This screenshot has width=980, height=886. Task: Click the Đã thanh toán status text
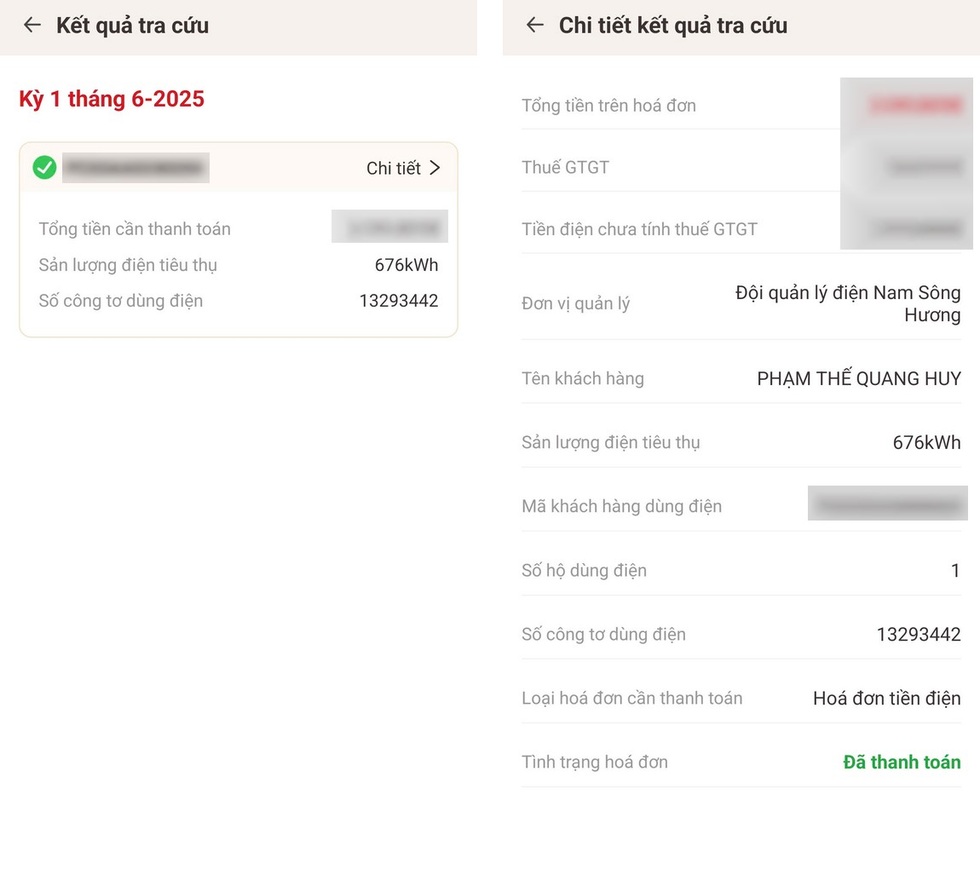(x=902, y=762)
